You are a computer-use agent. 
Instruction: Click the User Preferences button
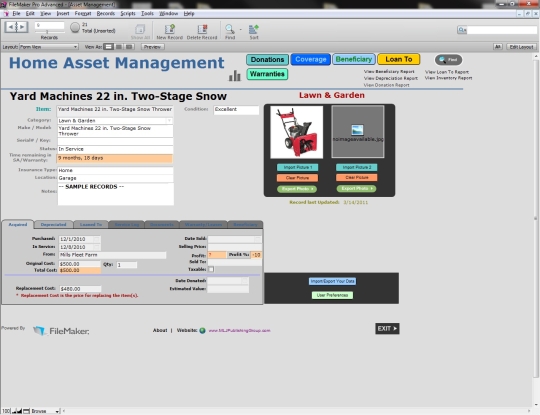[x=332, y=295]
